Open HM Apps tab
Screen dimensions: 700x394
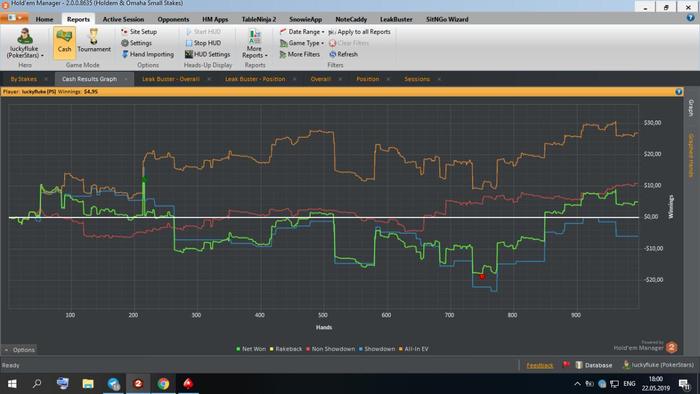pos(215,19)
